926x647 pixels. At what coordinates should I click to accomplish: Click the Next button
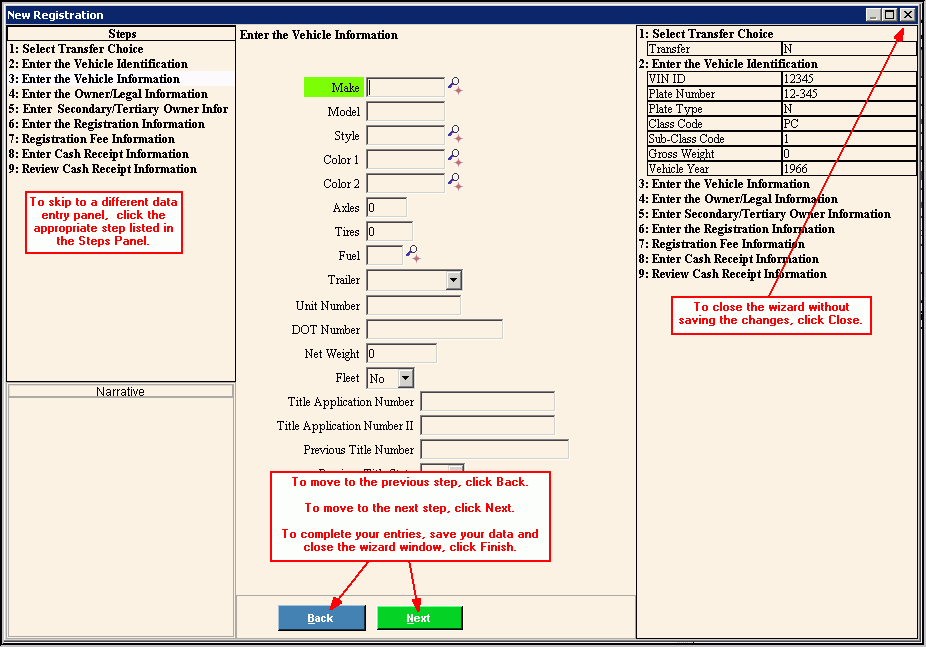(x=419, y=618)
